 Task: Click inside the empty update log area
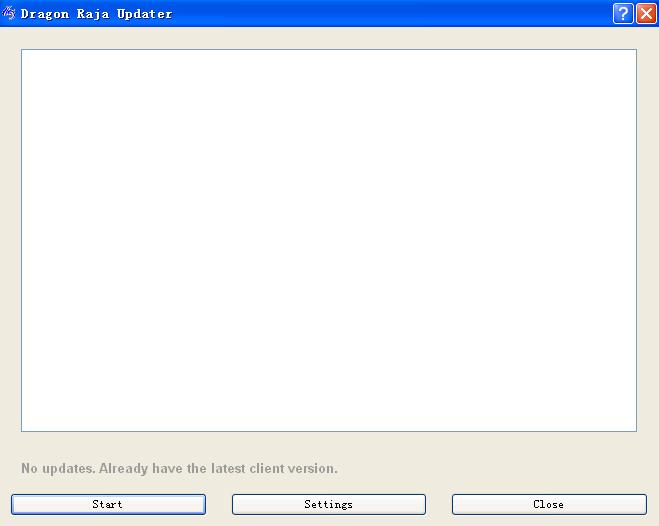click(328, 240)
